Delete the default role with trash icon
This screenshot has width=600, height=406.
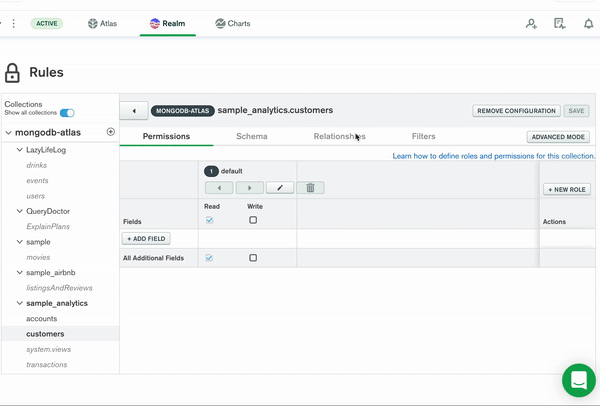[310, 188]
